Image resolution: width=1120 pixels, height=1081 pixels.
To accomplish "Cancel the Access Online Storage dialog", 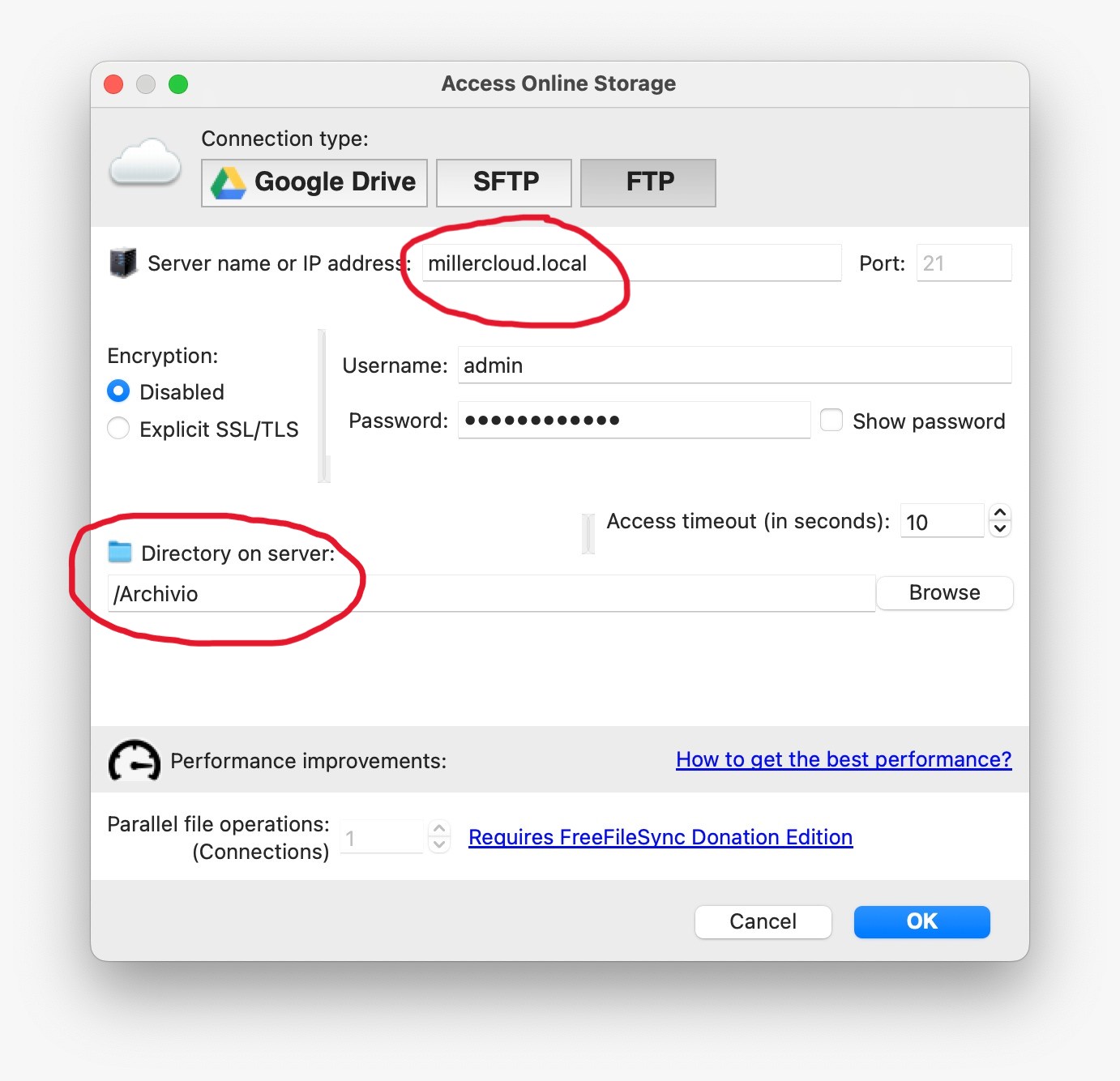I will (x=763, y=921).
